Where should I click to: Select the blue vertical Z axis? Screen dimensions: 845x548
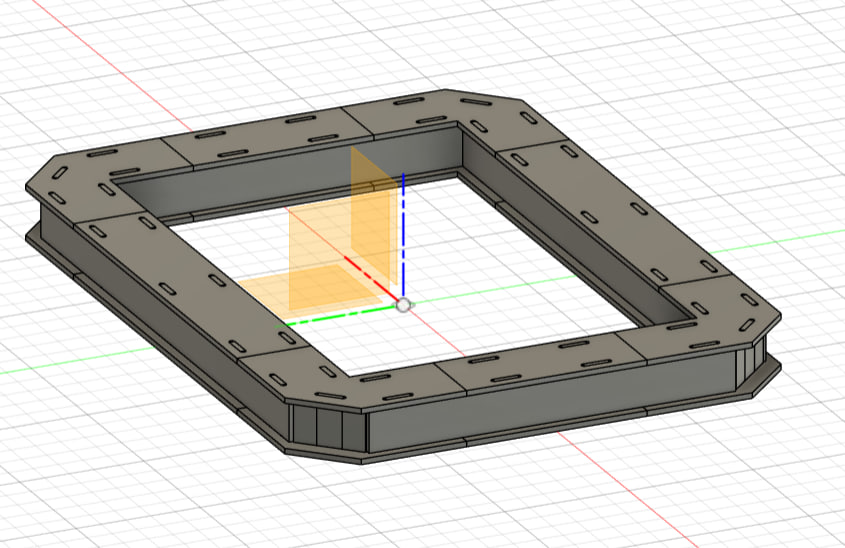[x=403, y=235]
